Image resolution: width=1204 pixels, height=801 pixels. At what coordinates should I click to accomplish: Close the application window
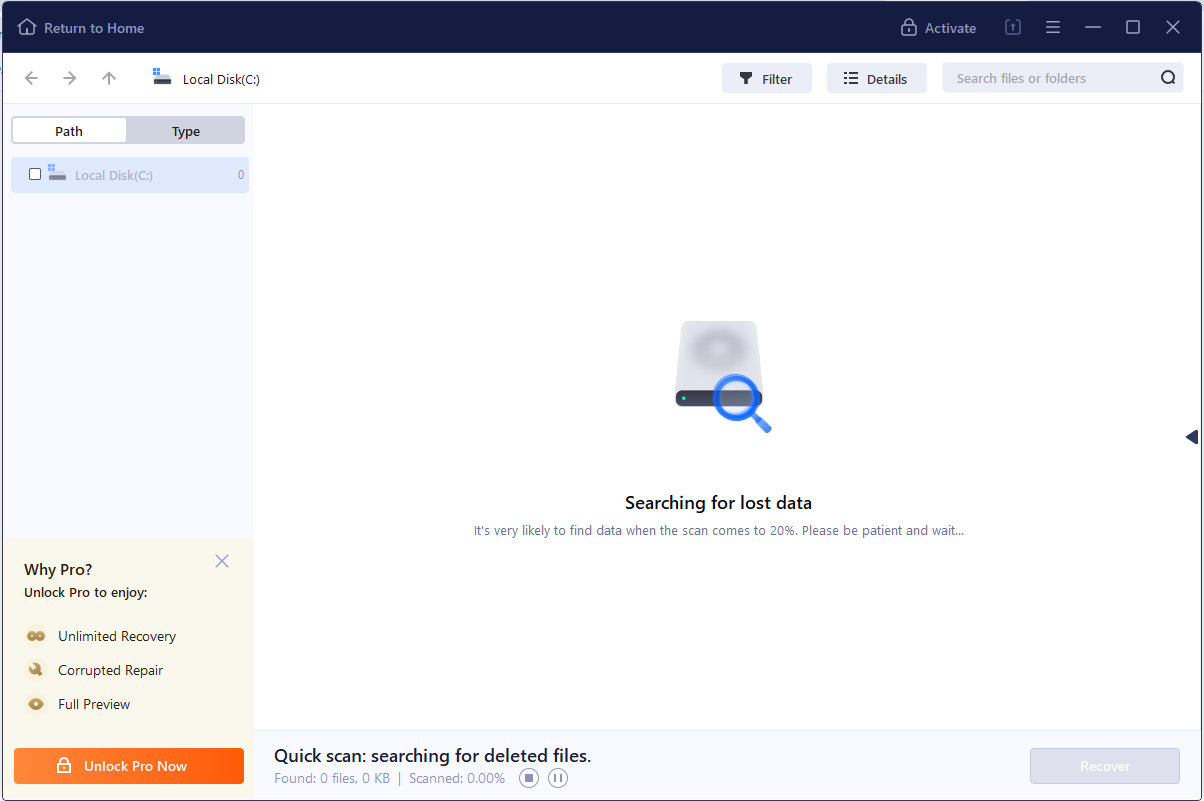[x=1173, y=28]
